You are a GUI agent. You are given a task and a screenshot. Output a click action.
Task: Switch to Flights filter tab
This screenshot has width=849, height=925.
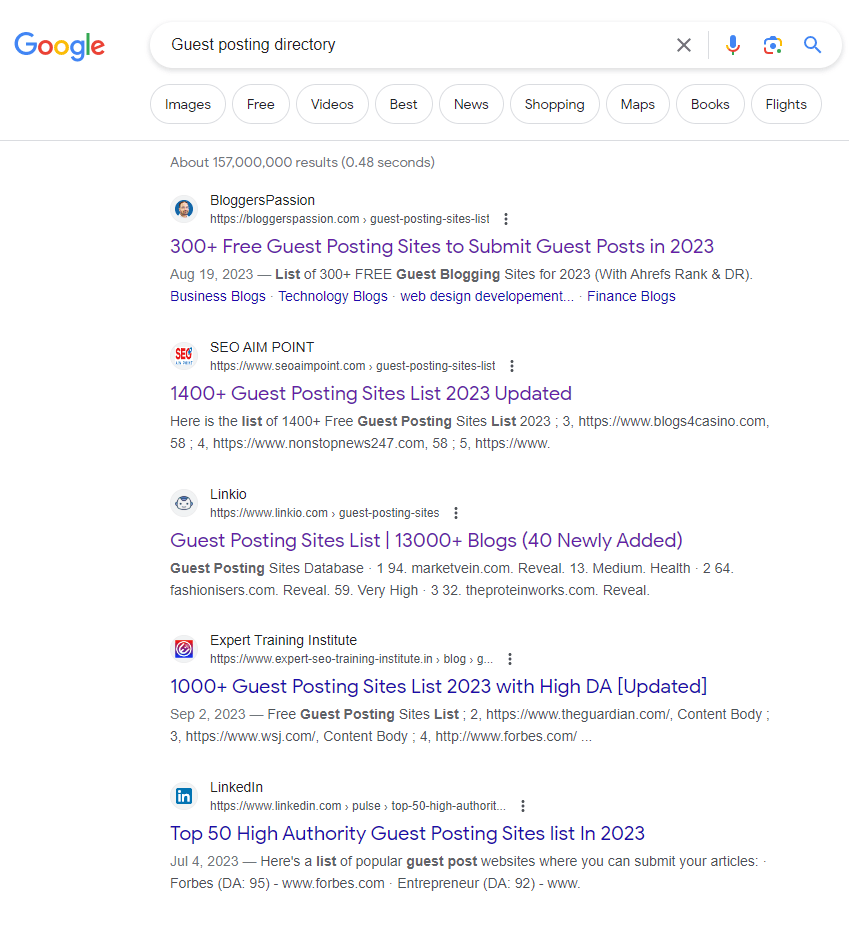(786, 104)
